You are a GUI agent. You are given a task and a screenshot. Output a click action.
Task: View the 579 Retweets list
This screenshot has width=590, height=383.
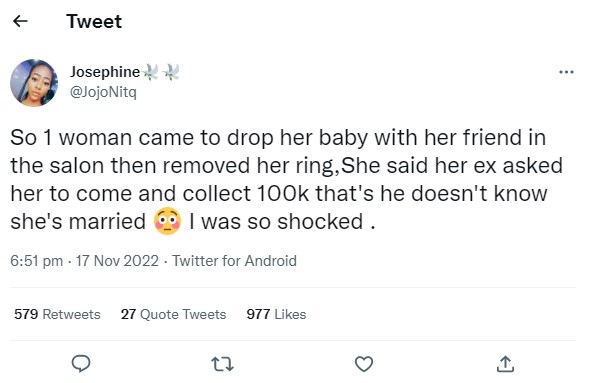click(57, 314)
